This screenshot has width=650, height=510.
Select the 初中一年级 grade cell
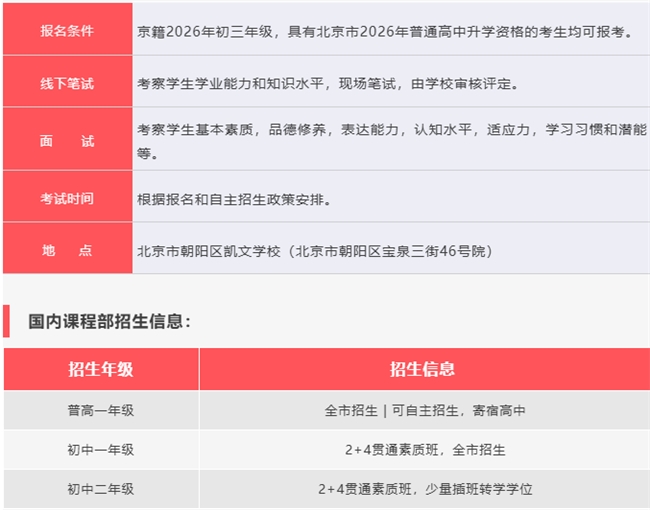pos(101,450)
